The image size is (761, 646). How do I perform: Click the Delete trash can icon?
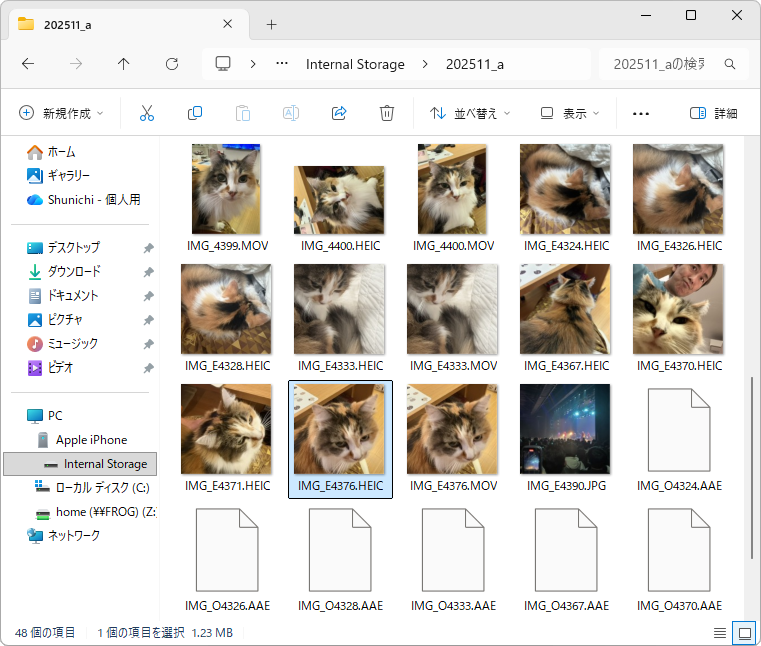[x=387, y=113]
